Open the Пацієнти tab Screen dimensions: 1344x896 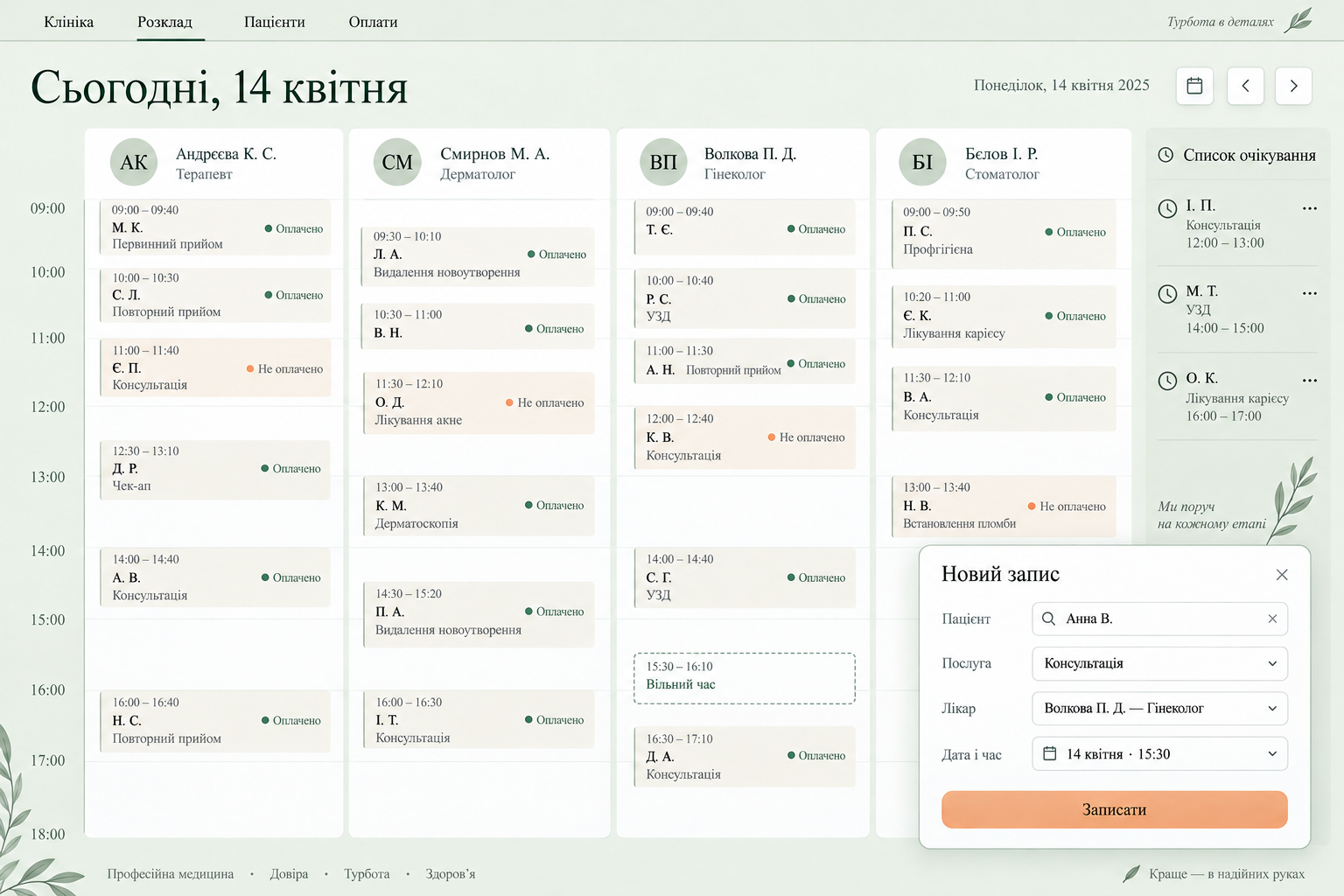click(x=275, y=22)
